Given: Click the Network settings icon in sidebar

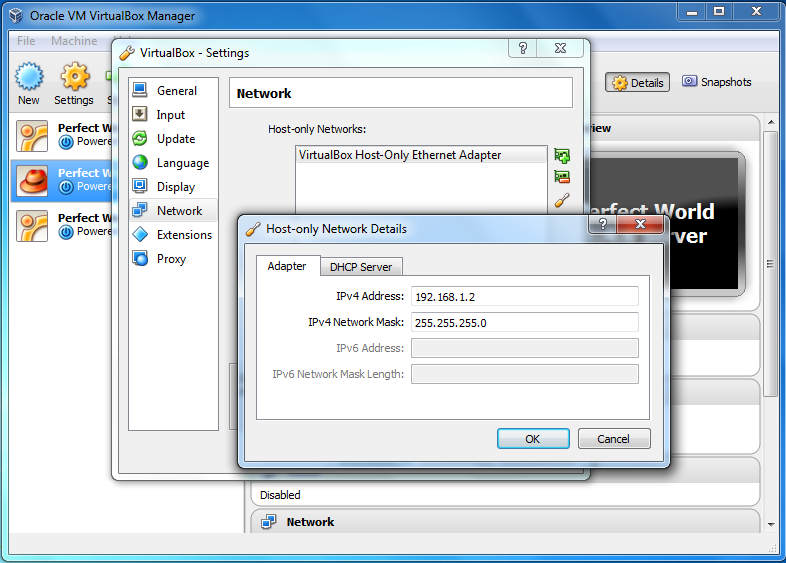Looking at the screenshot, I should (x=140, y=210).
